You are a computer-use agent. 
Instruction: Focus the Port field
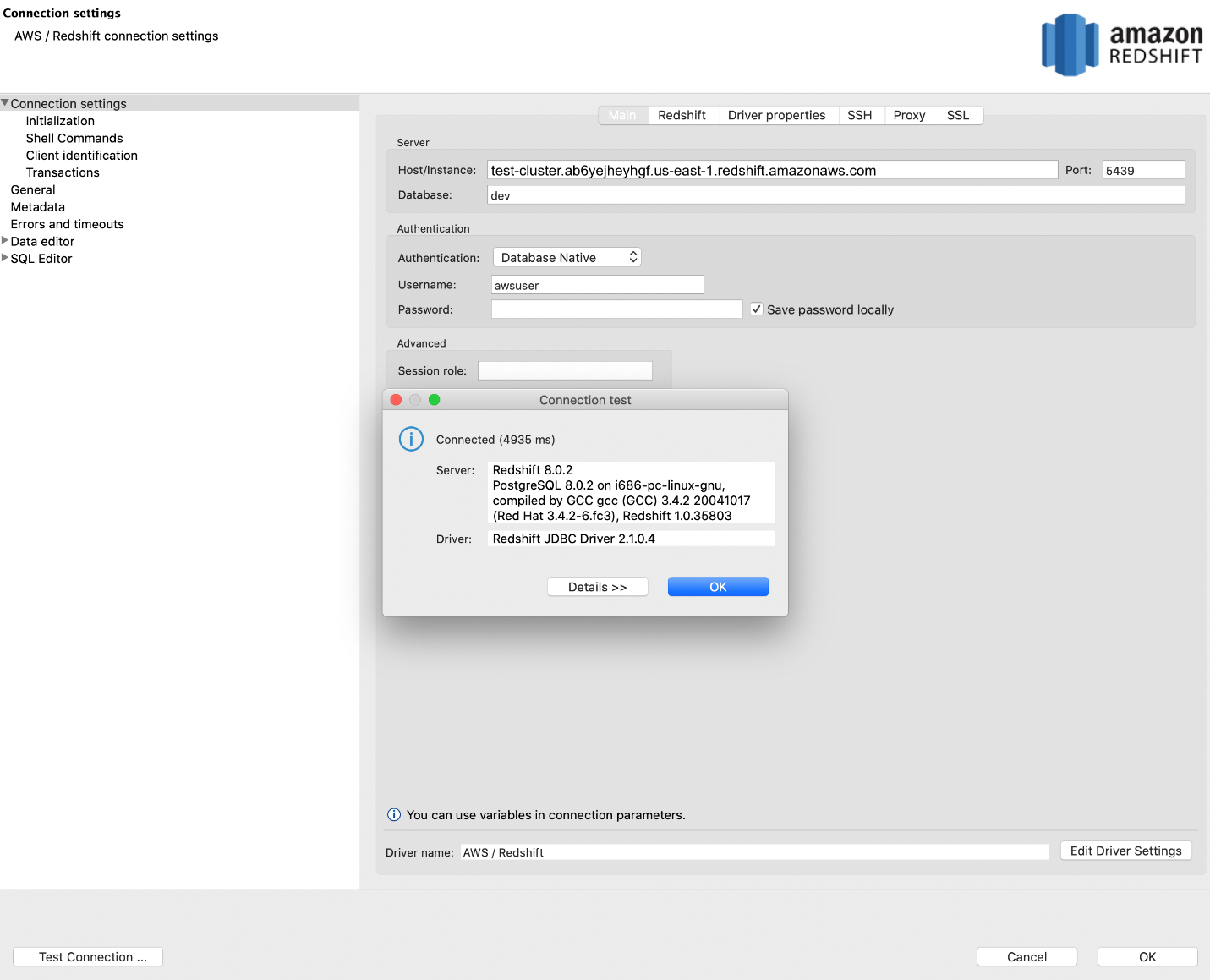pyautogui.click(x=1143, y=170)
